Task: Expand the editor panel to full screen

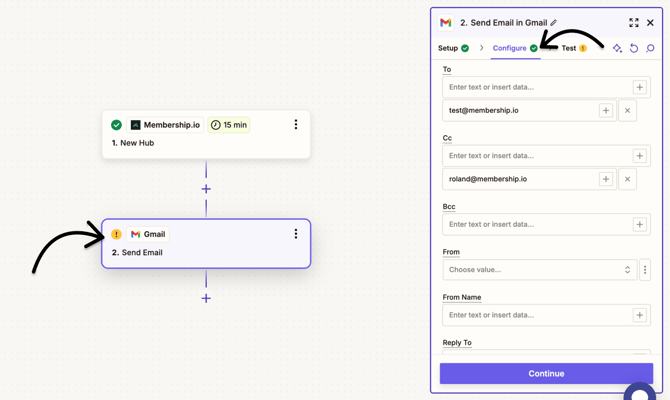Action: point(634,23)
